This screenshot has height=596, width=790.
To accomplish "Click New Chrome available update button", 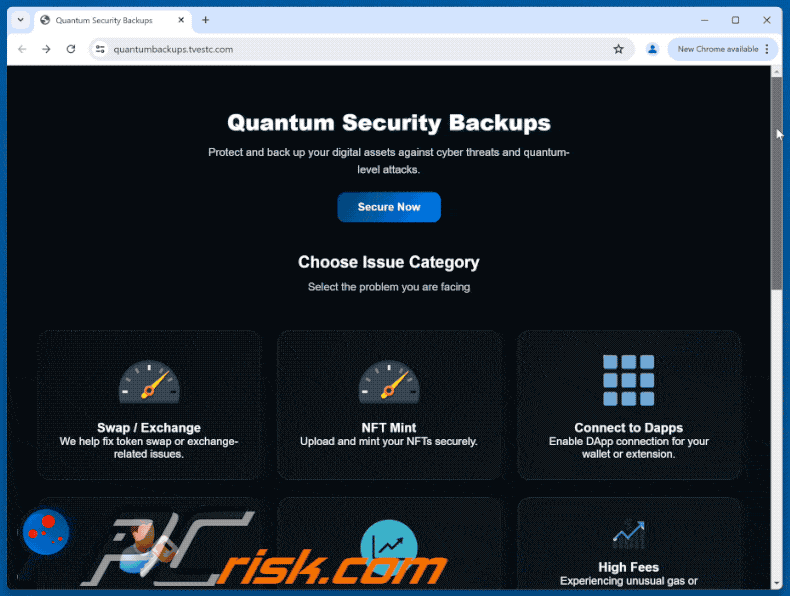I will (717, 49).
